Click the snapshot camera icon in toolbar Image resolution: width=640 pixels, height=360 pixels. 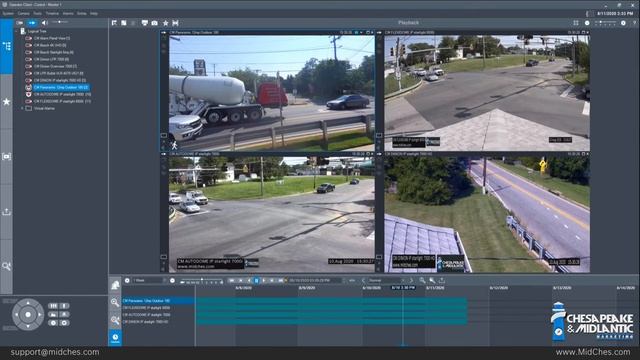click(155, 23)
